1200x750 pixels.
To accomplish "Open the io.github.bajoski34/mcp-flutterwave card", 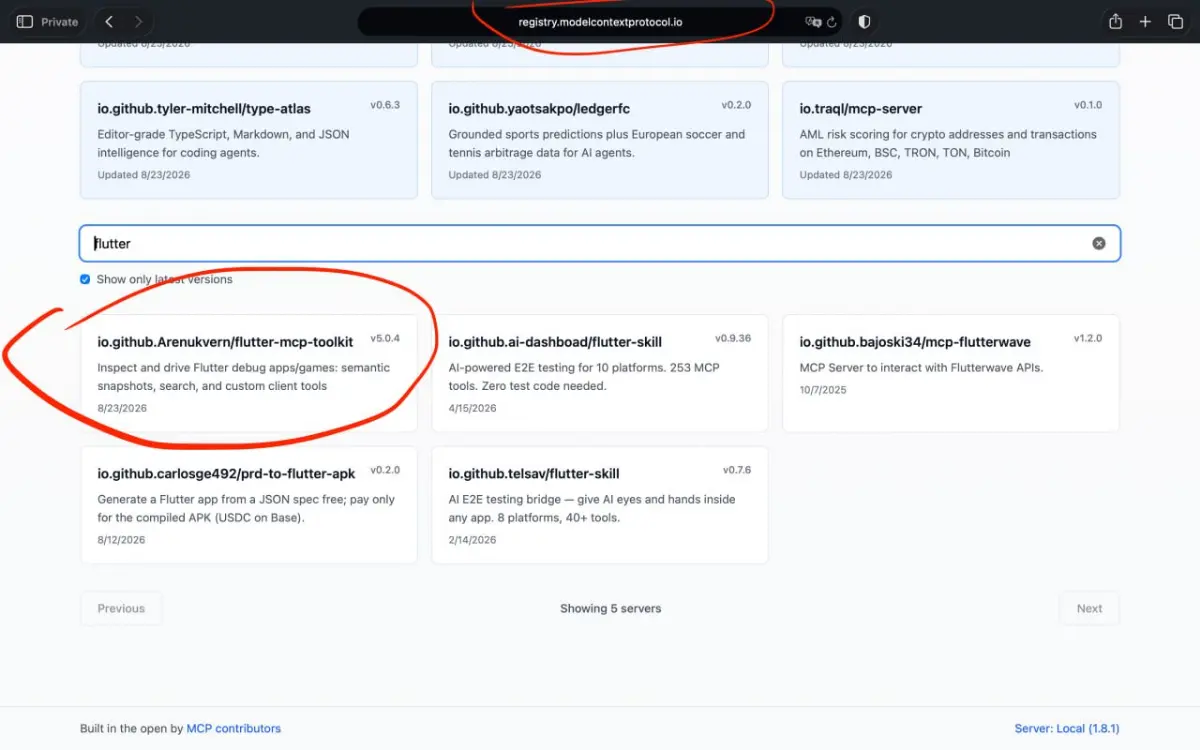I will point(951,373).
